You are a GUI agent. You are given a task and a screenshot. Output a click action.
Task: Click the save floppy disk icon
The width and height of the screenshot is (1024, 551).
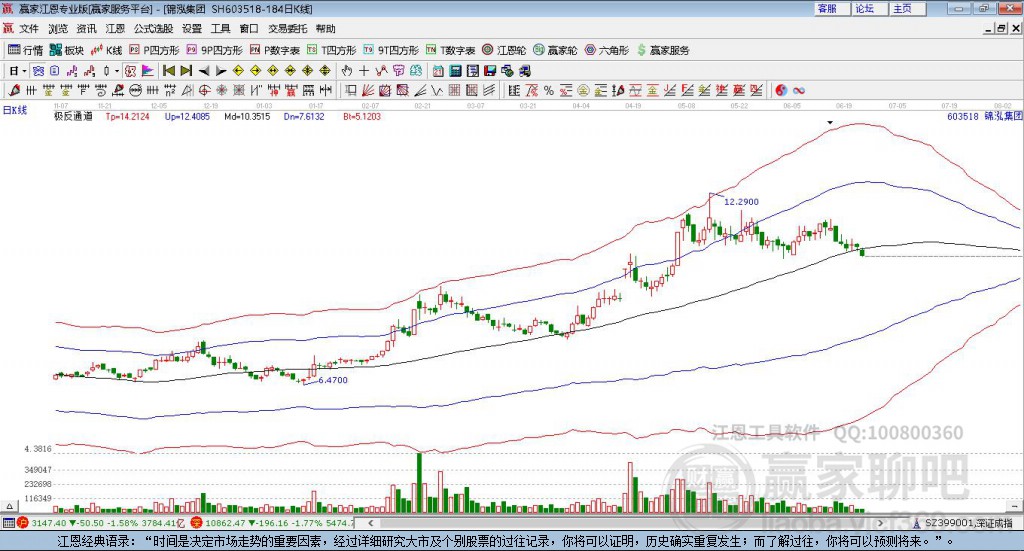(490, 71)
